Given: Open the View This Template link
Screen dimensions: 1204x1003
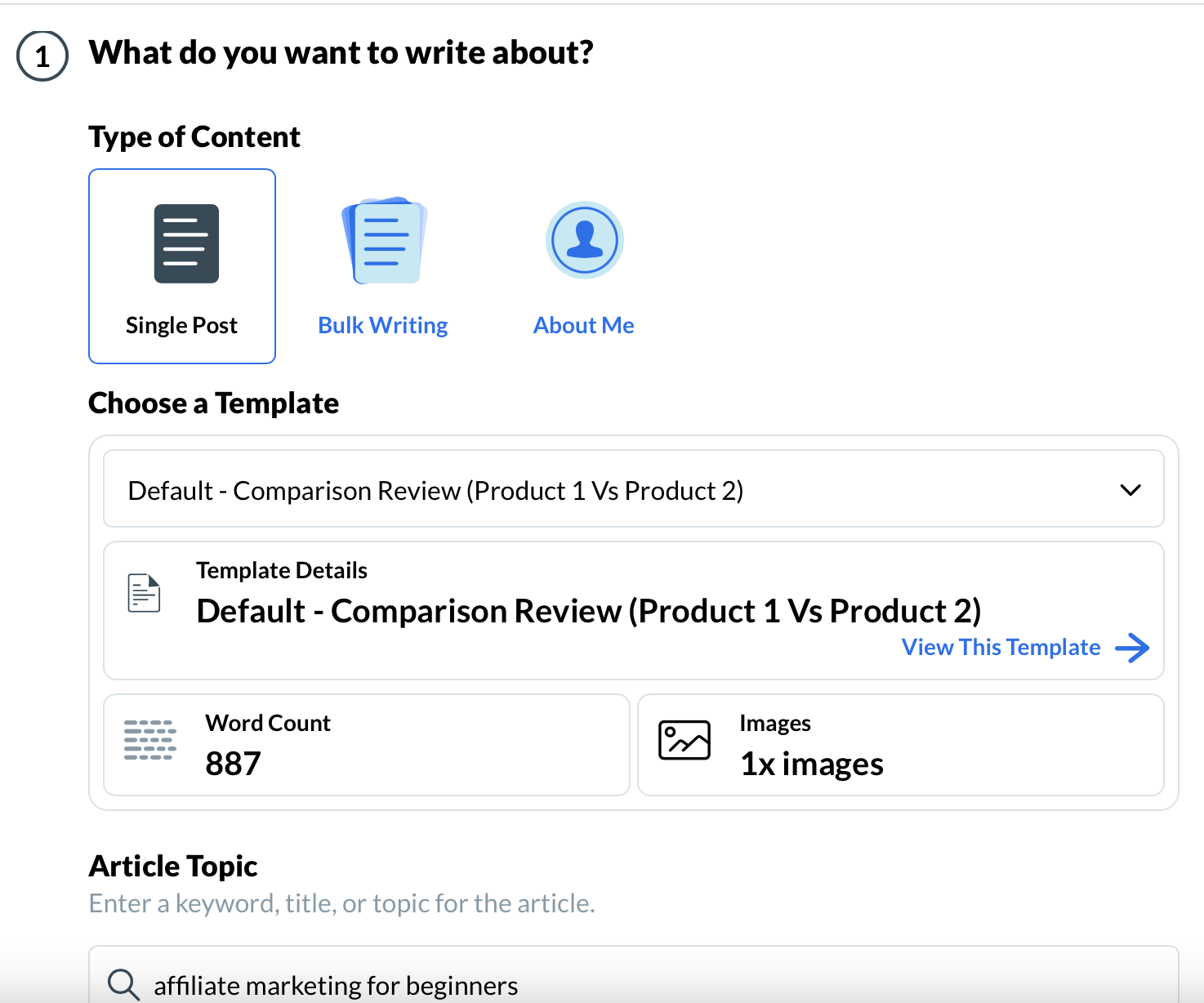Looking at the screenshot, I should (1001, 647).
